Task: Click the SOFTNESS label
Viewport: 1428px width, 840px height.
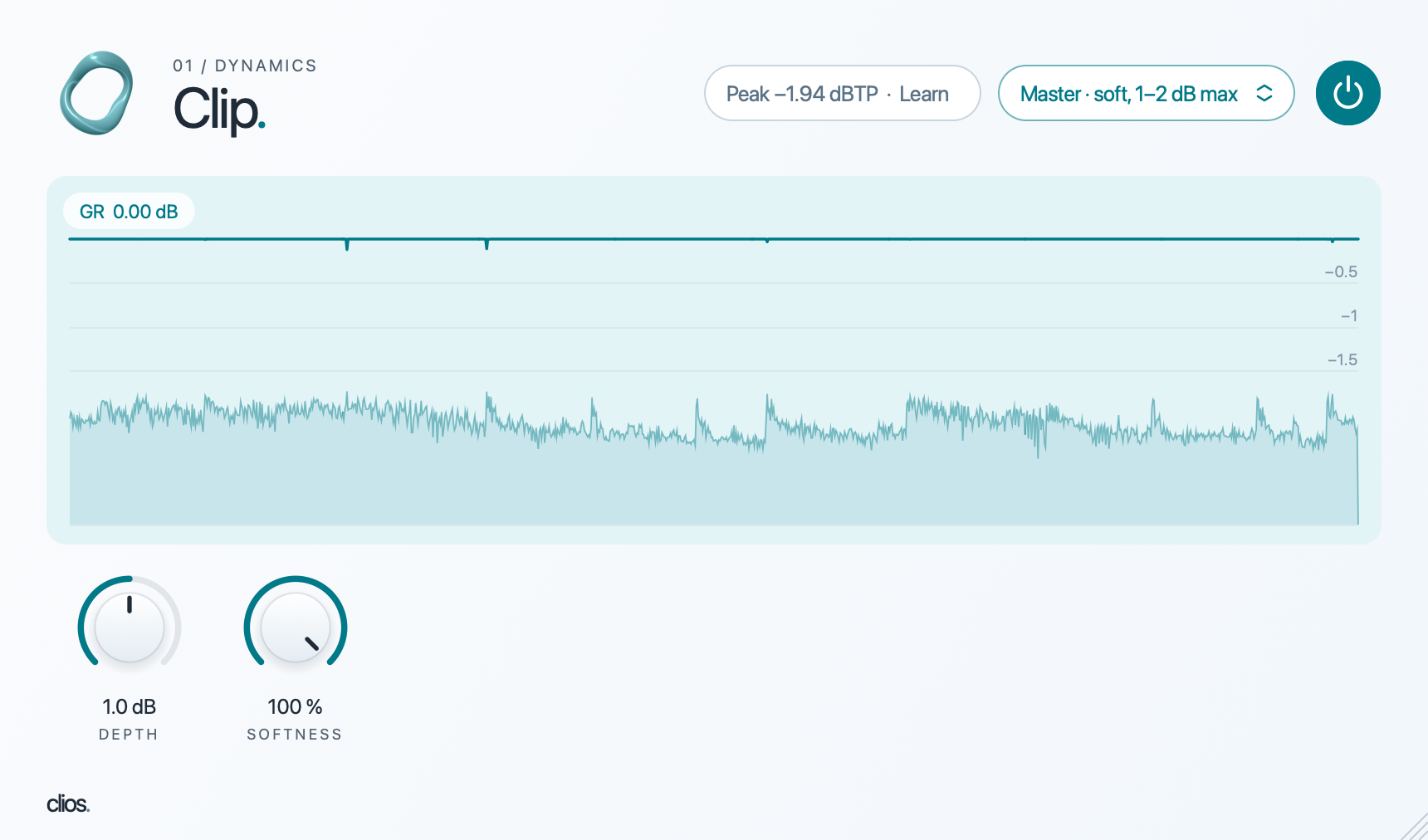Action: click(295, 735)
